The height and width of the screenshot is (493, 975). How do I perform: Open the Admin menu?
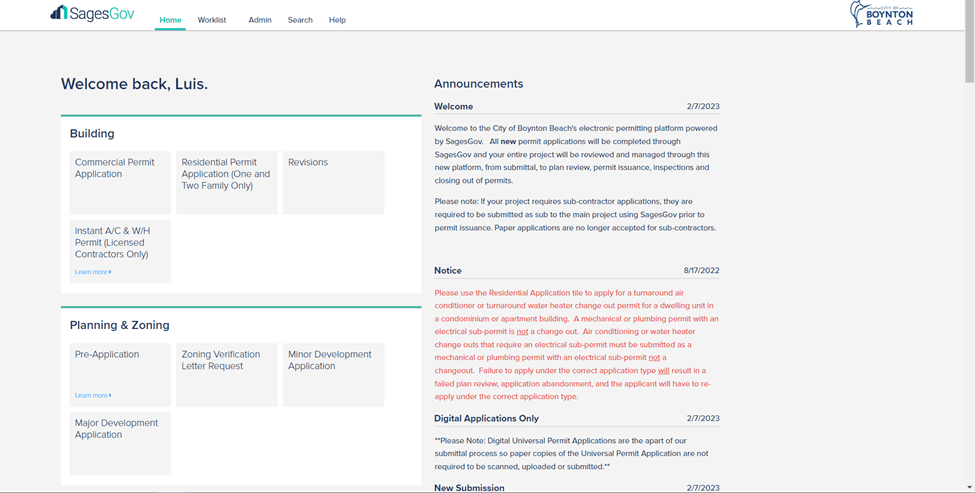tap(259, 20)
